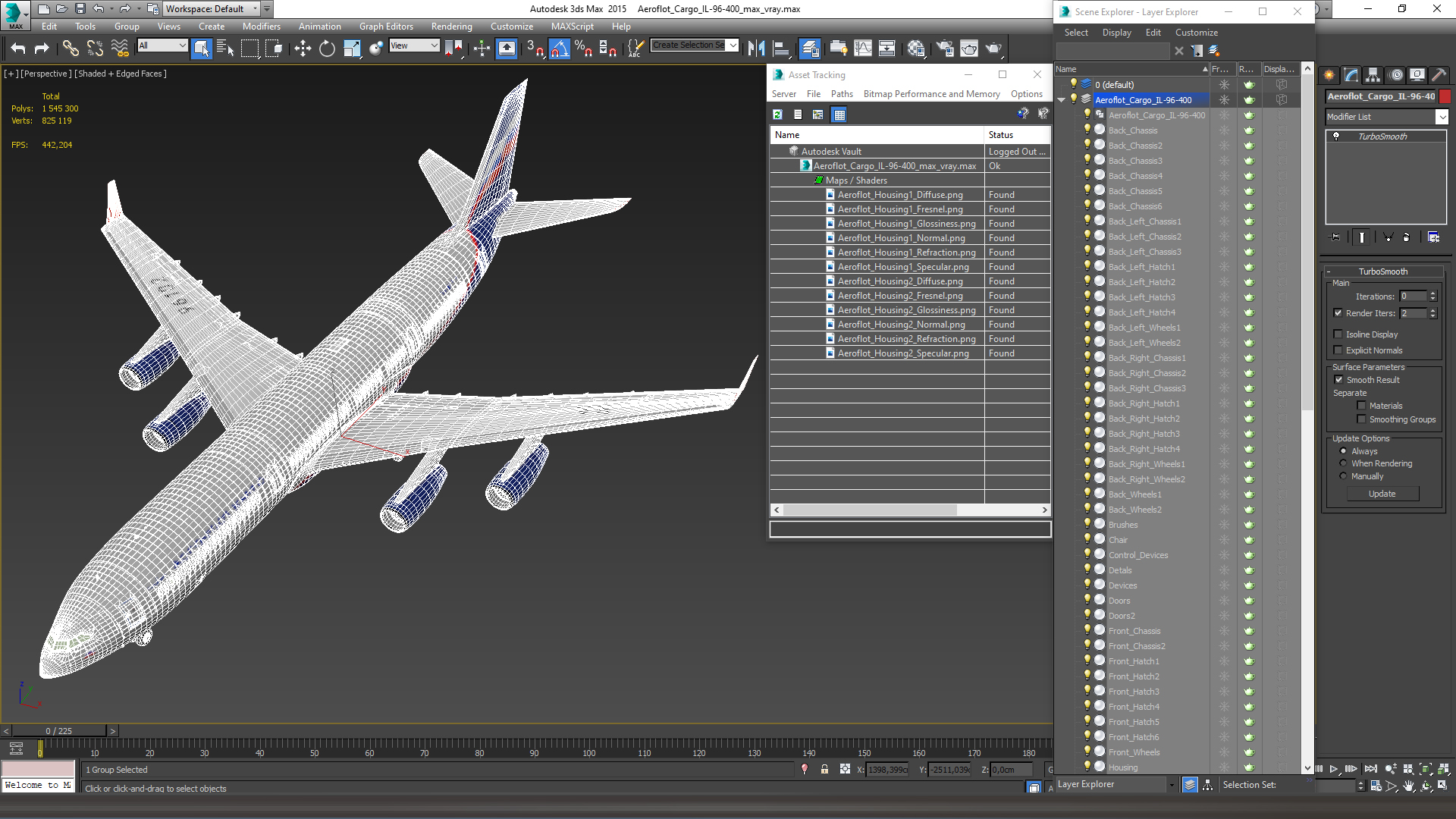Activate the Bind to Space Warp tool
This screenshot has height=819, width=1456.
pyautogui.click(x=120, y=49)
